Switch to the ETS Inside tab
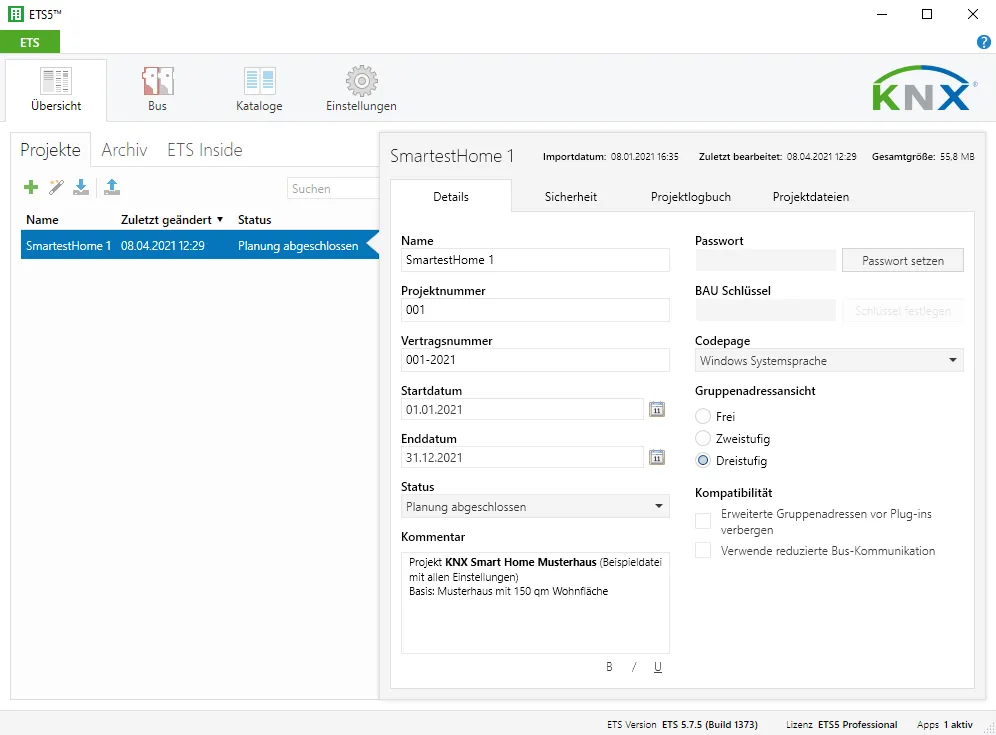Viewport: 996px width, 735px height. pyautogui.click(x=205, y=150)
